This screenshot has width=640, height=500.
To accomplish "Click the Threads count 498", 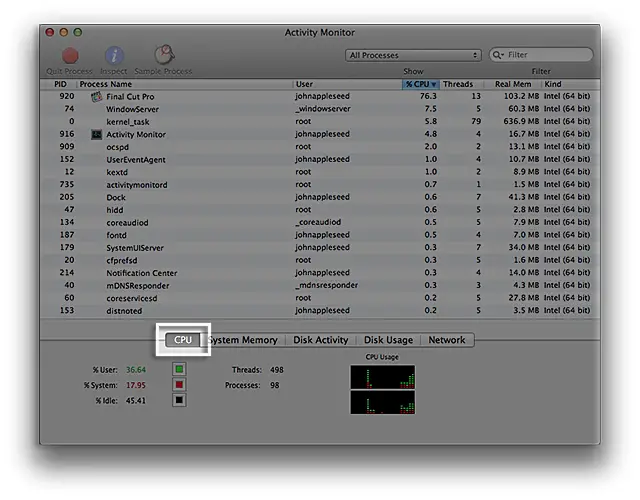I will [x=277, y=370].
